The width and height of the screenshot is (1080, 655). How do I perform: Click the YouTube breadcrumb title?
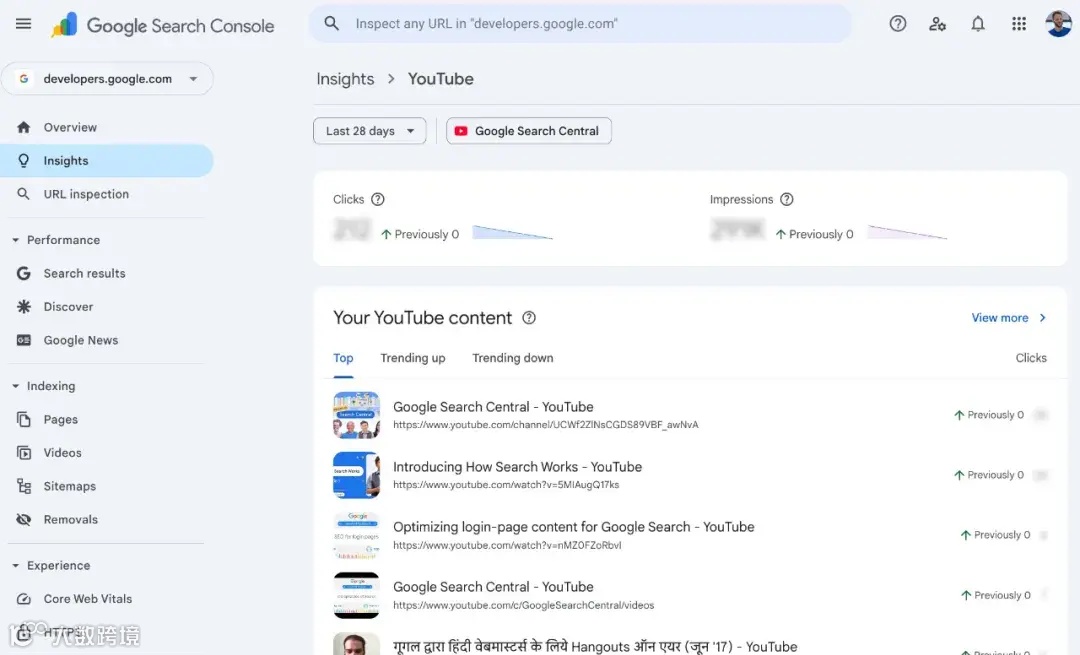441,79
